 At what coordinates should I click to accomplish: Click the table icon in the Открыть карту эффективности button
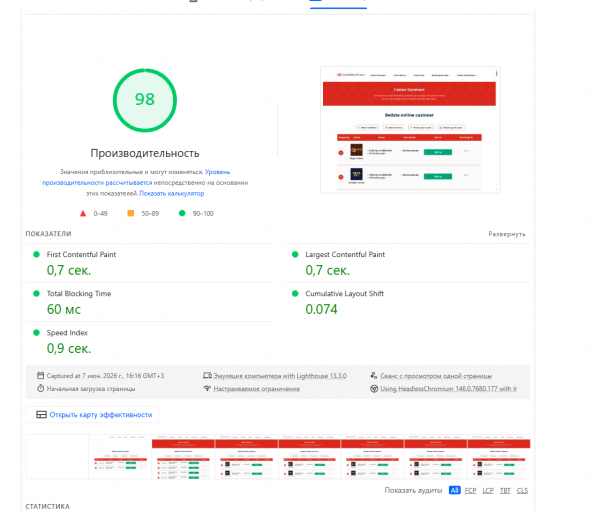tap(41, 414)
